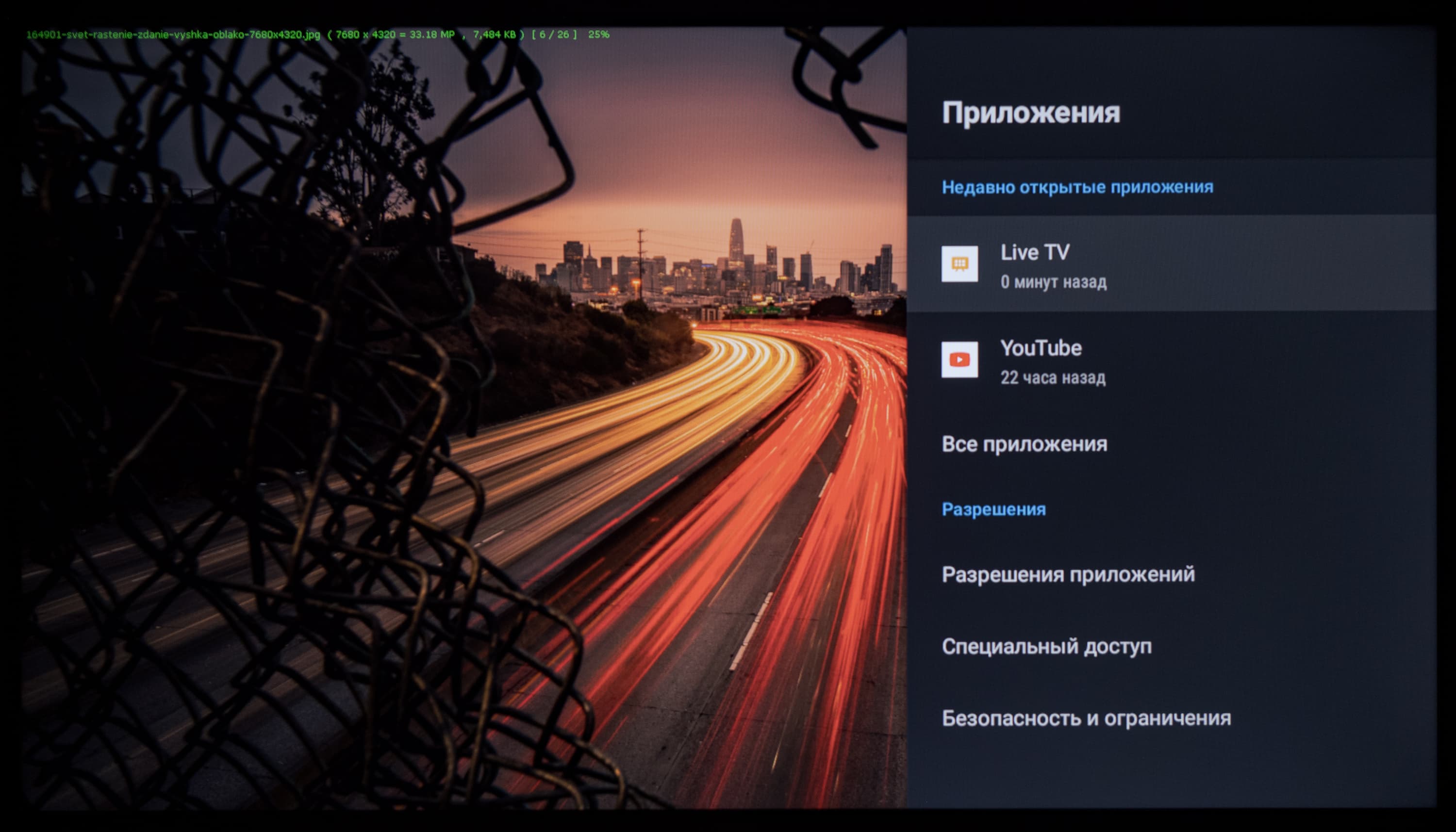Click '0 минут назад' under Live TV
The height and width of the screenshot is (832, 1456).
pyautogui.click(x=1053, y=282)
